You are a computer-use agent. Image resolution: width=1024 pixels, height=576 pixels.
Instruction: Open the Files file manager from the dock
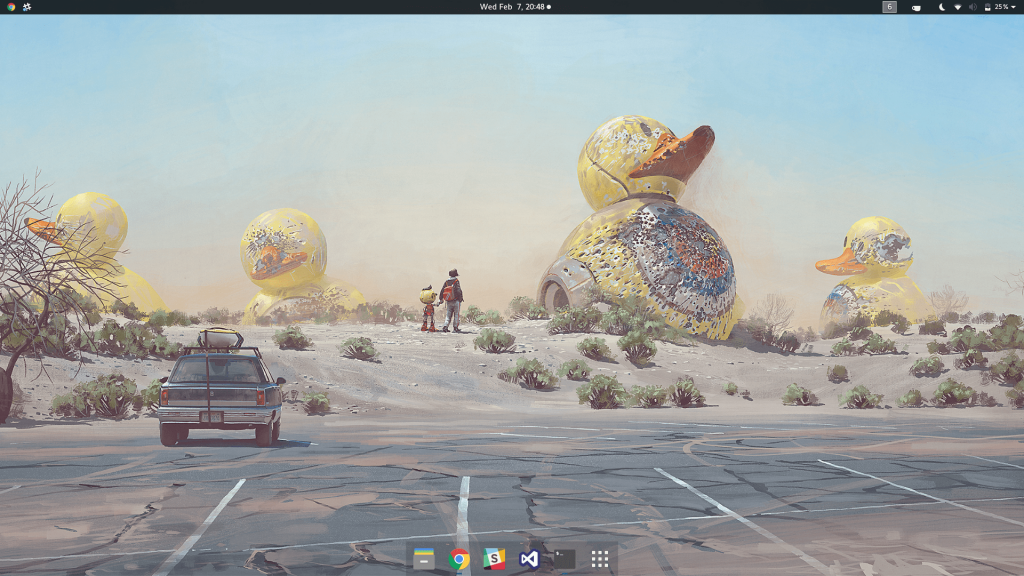pos(423,559)
